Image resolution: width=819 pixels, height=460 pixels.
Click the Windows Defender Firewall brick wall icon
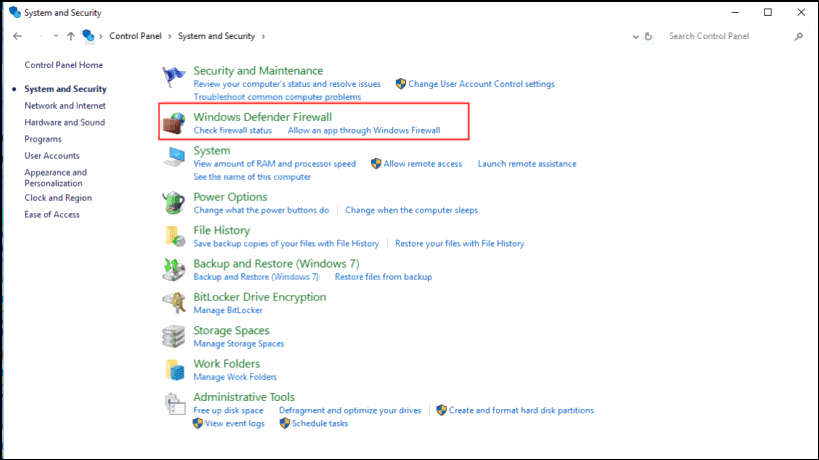pos(173,123)
